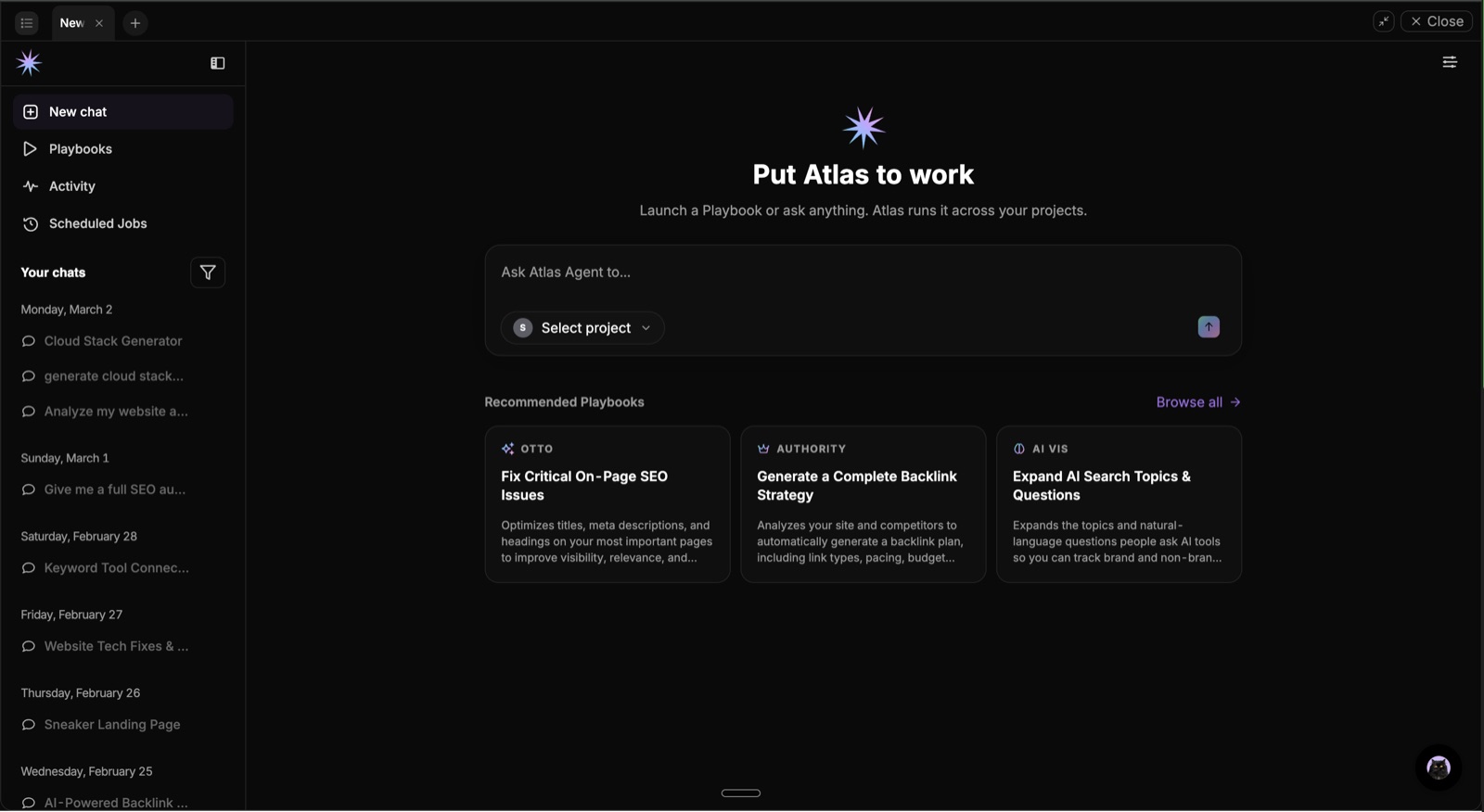Screen dimensions: 1484x812
Task: Click the large Atlas starburst above heading
Action: point(864,128)
